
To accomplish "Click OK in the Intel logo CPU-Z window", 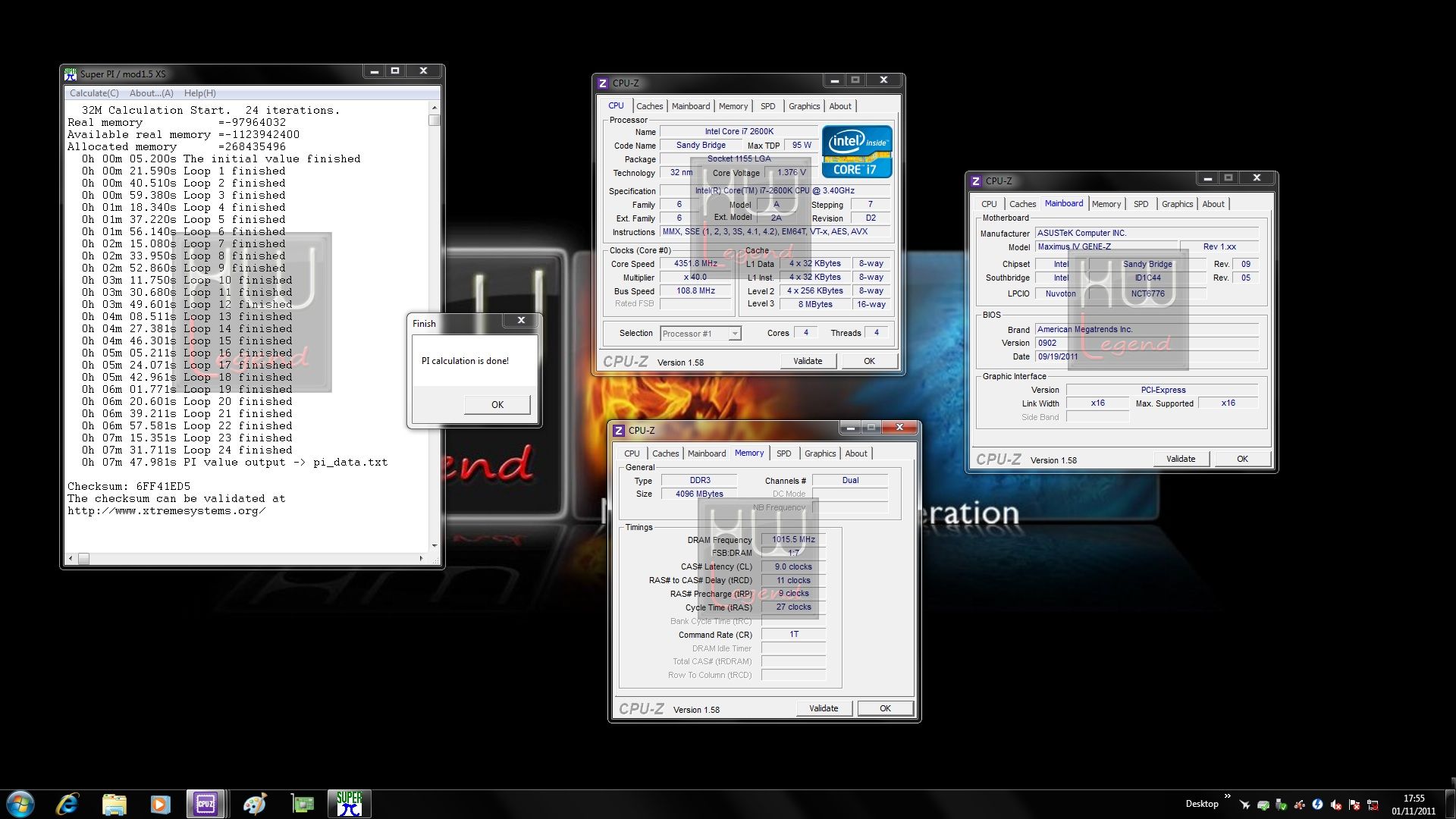I will click(x=869, y=361).
